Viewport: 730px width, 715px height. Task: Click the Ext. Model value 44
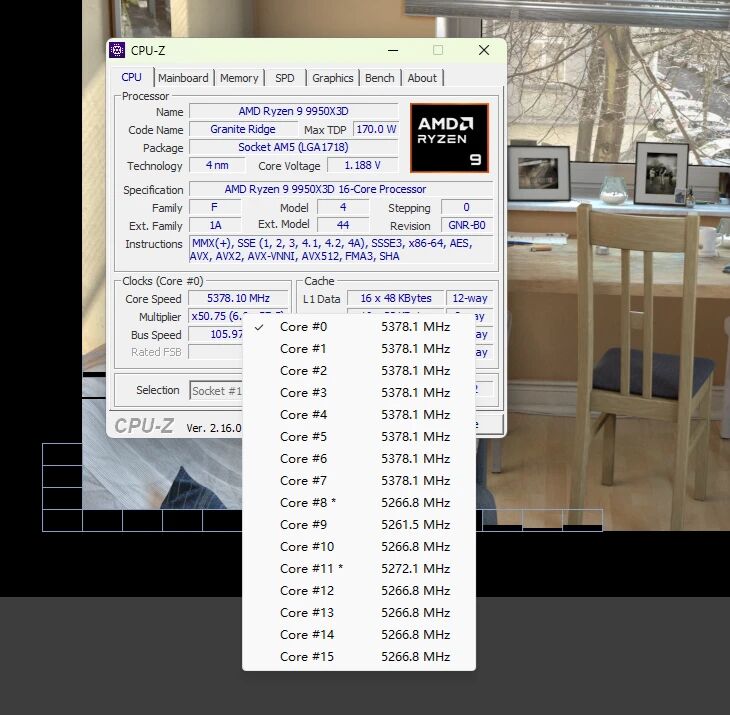click(x=343, y=225)
